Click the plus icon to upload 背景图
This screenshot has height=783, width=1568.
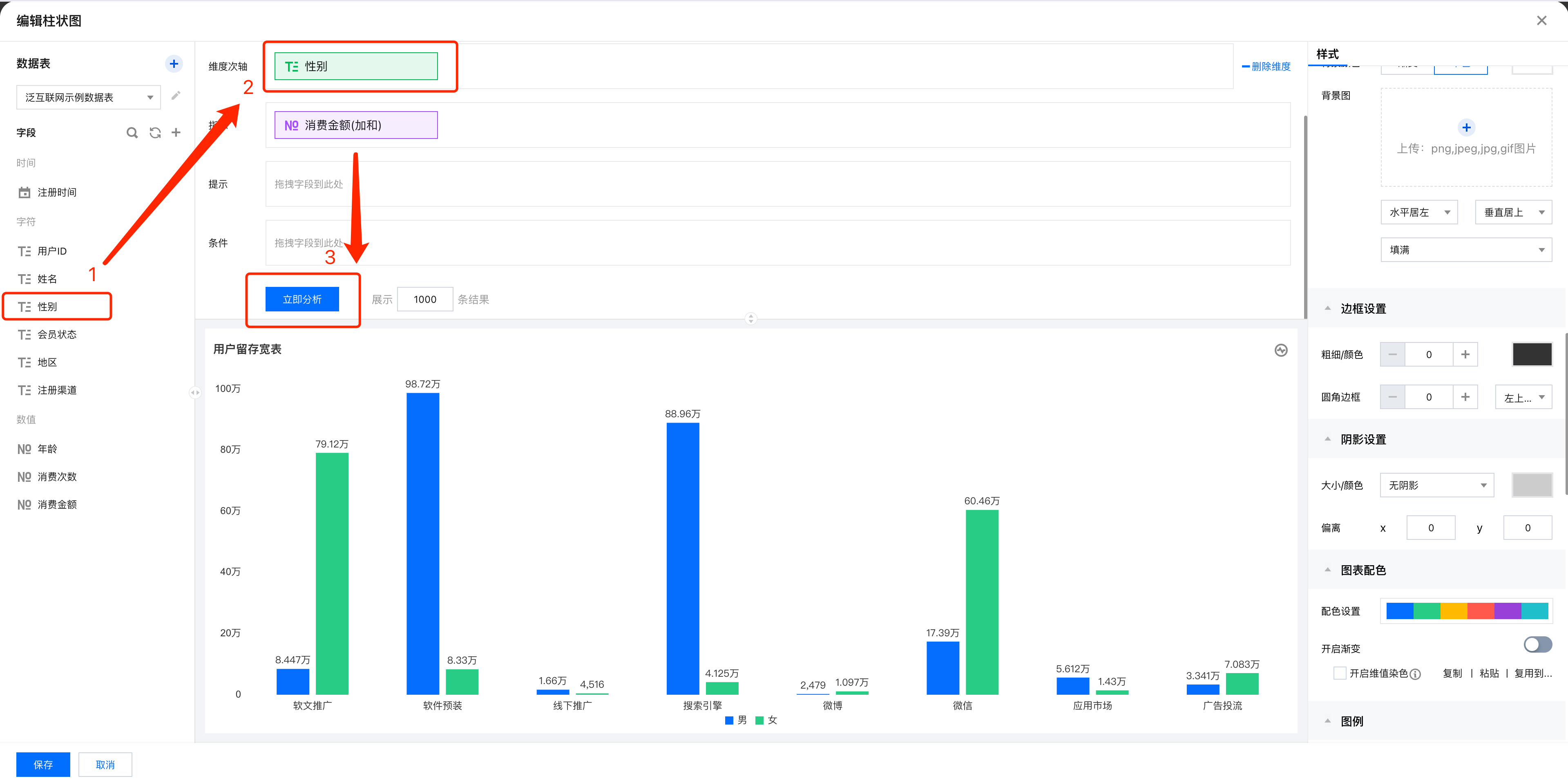click(x=1466, y=127)
